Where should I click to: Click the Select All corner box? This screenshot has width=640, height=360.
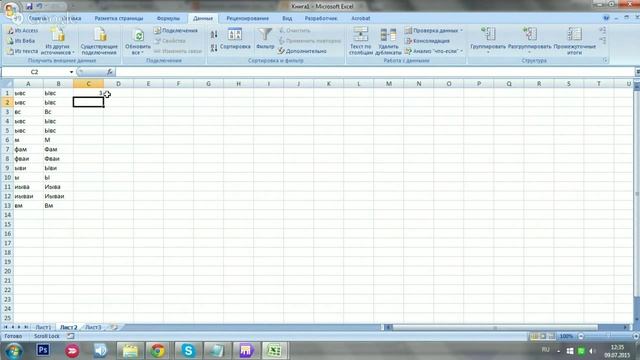7,84
